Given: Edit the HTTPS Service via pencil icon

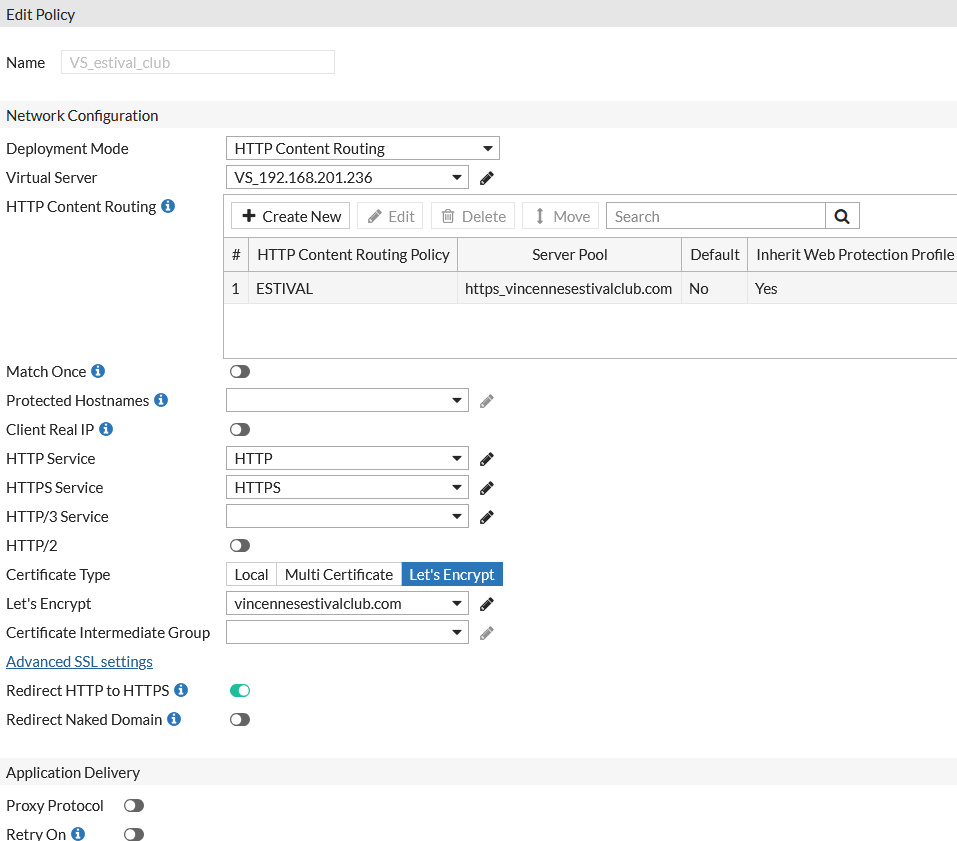Looking at the screenshot, I should (486, 488).
